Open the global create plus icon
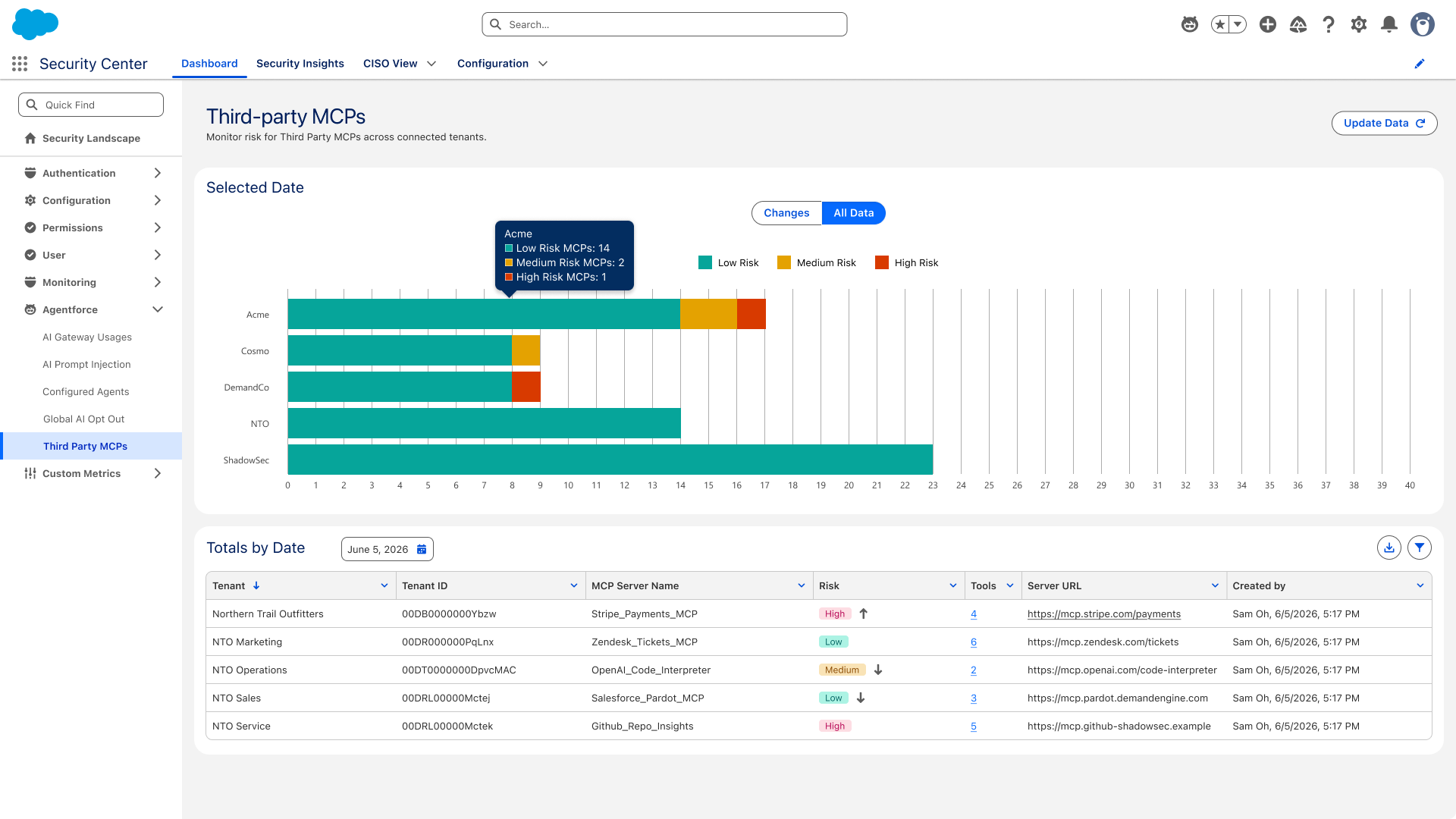 point(1268,24)
